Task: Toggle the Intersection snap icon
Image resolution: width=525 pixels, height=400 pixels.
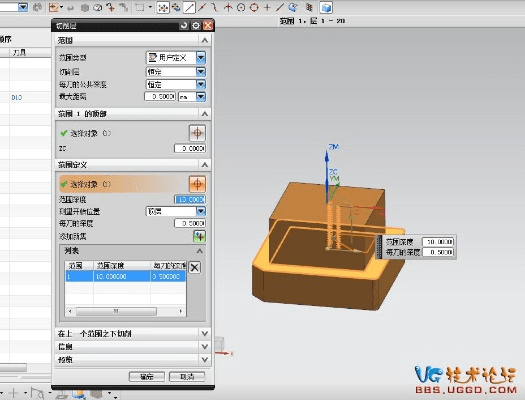Action: click(x=228, y=8)
